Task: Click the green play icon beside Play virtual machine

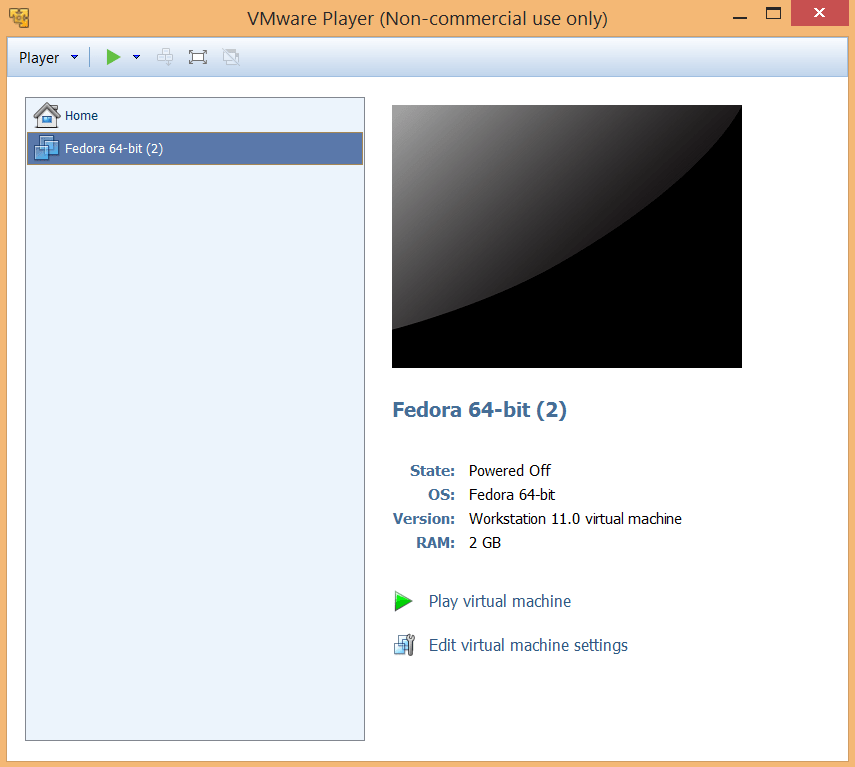Action: [x=403, y=601]
